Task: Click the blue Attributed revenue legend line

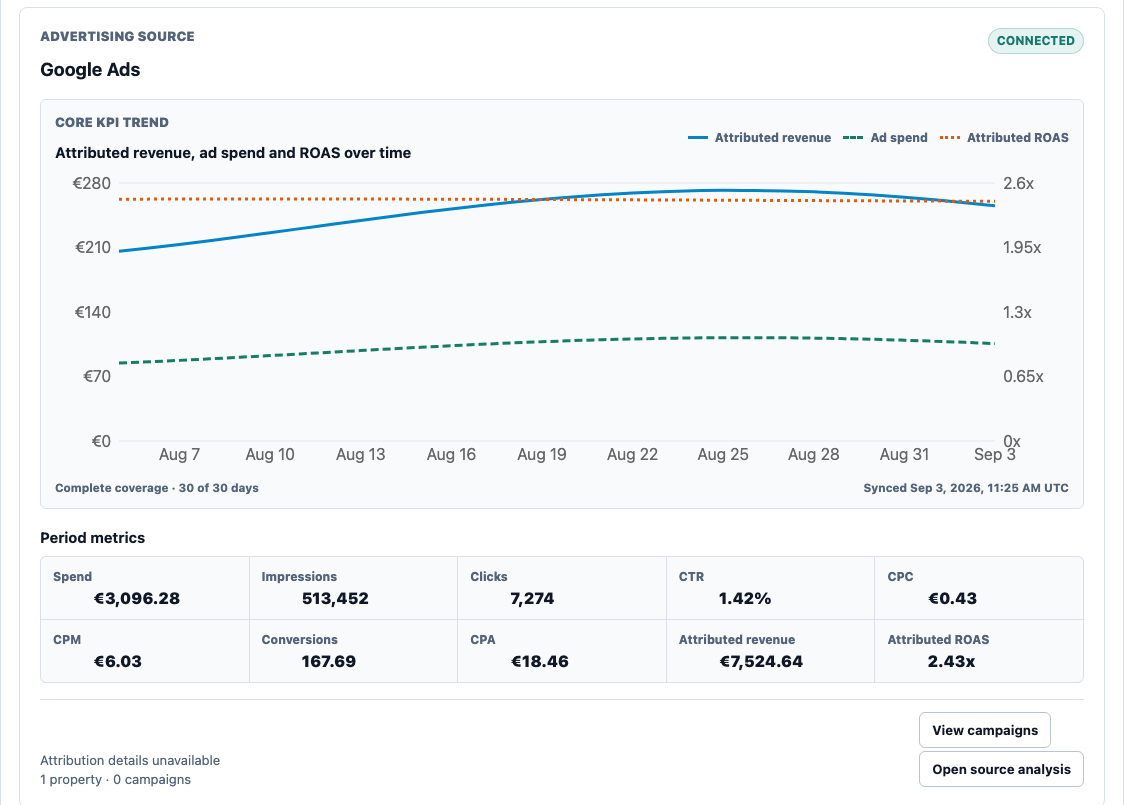Action: [697, 138]
